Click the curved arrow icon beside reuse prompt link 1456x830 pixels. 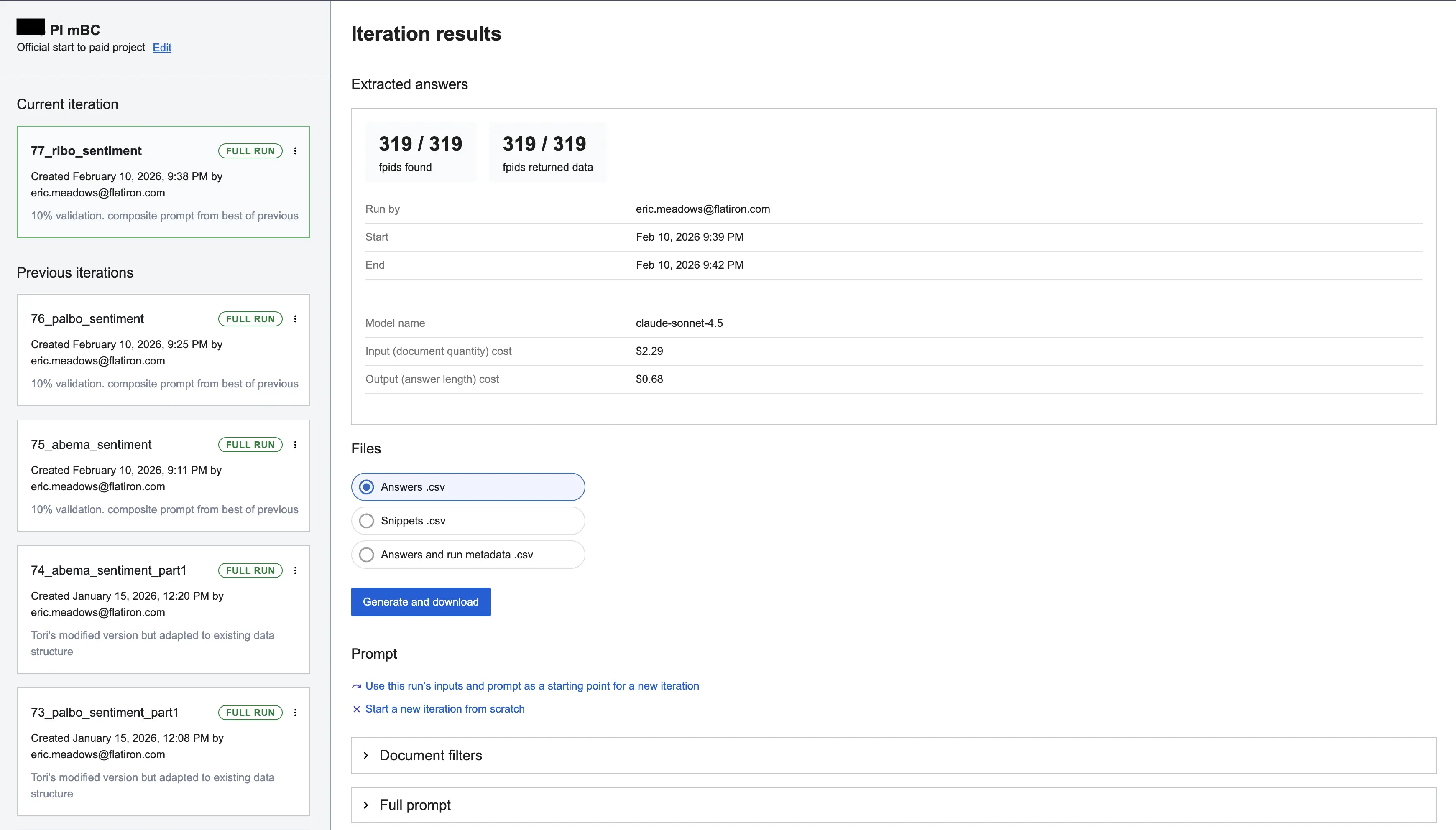click(x=356, y=686)
